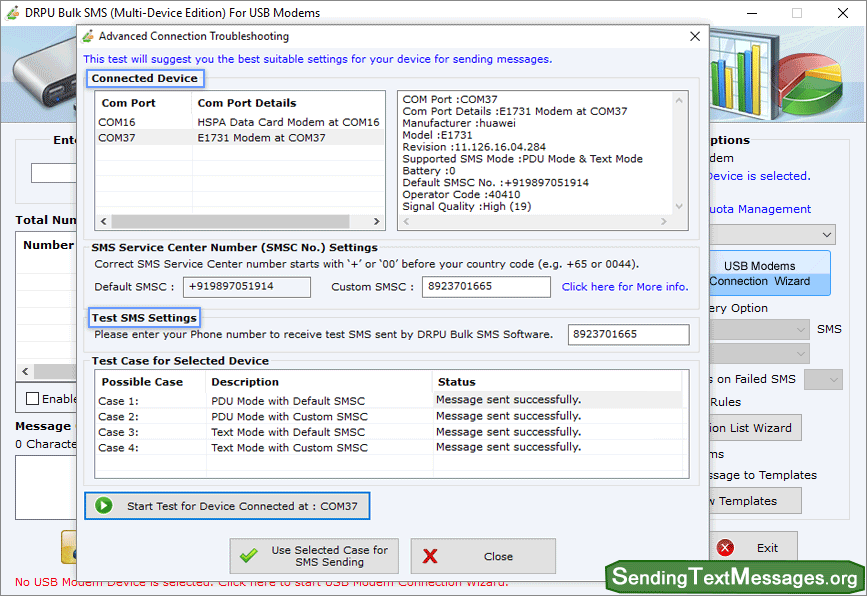Select Case 2 PDU Mode with Custom SMSC
The height and width of the screenshot is (596, 867).
[289, 416]
